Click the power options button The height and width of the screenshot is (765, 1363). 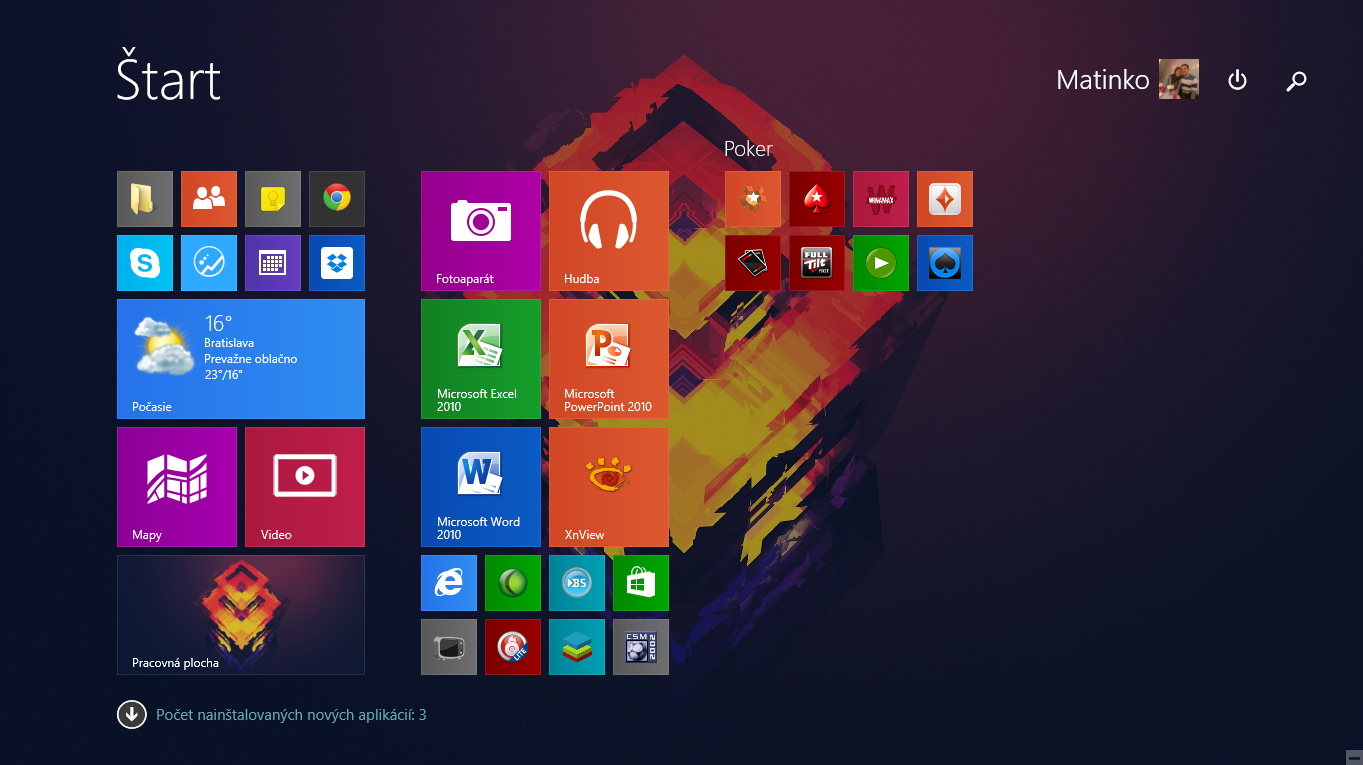[x=1238, y=80]
